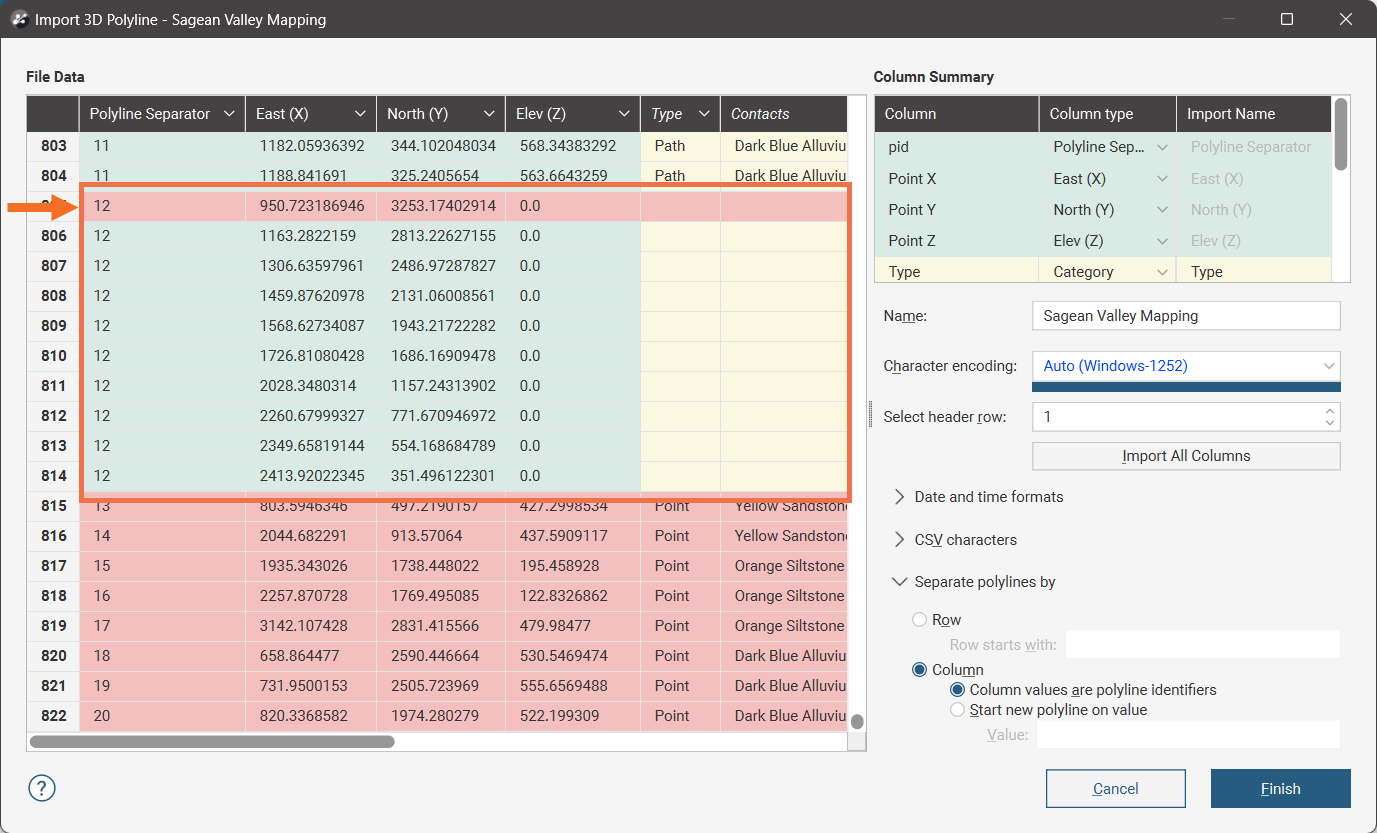1377x833 pixels.
Task: Open the Character encoding dropdown
Action: pyautogui.click(x=1185, y=366)
